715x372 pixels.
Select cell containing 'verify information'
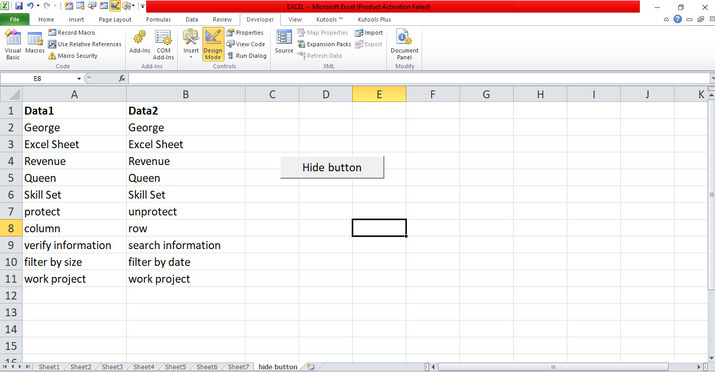coord(74,245)
